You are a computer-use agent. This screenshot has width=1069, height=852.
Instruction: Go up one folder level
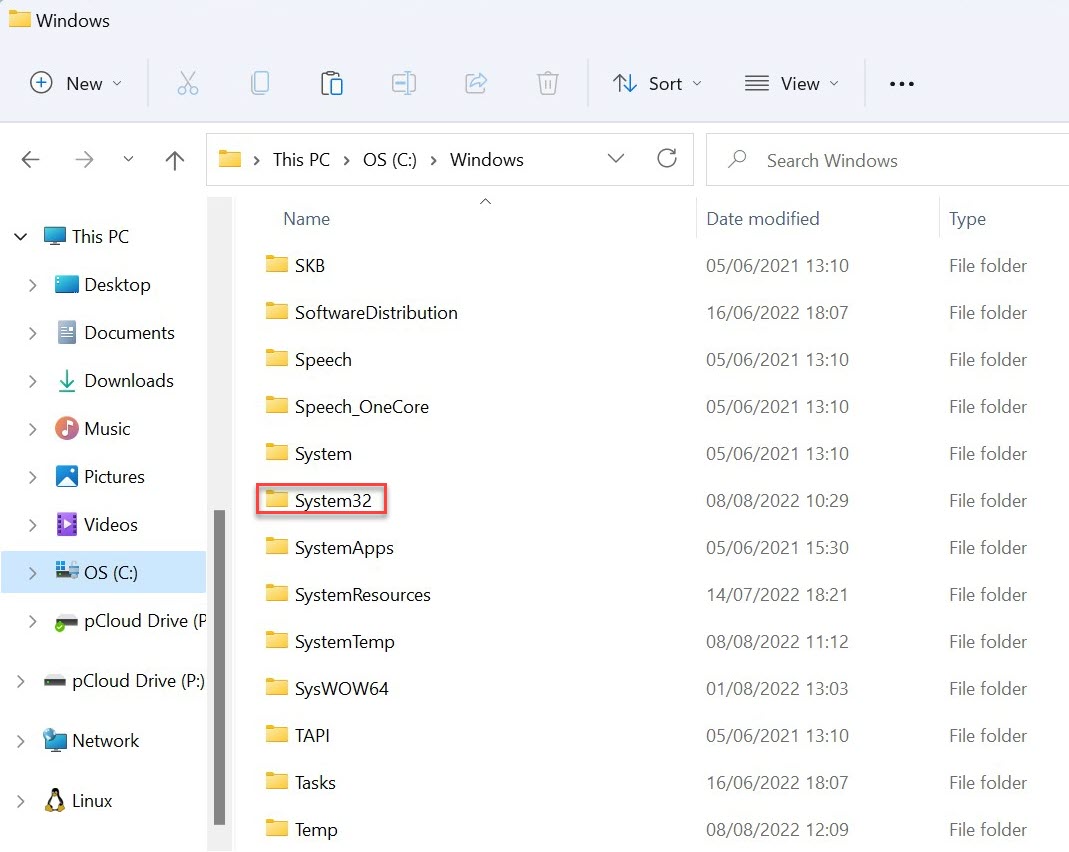[175, 160]
